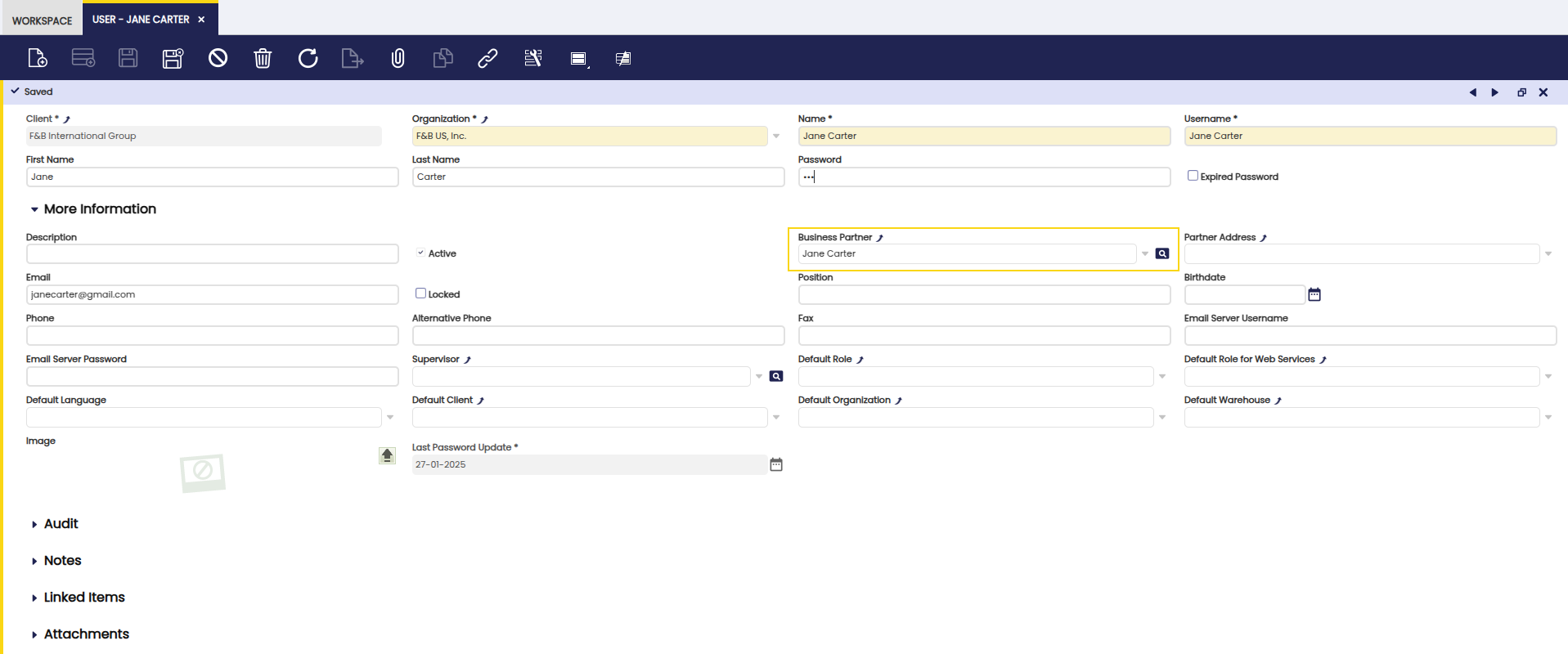The width and height of the screenshot is (1568, 654).
Task: Toggle the Locked checkbox
Action: (x=420, y=293)
